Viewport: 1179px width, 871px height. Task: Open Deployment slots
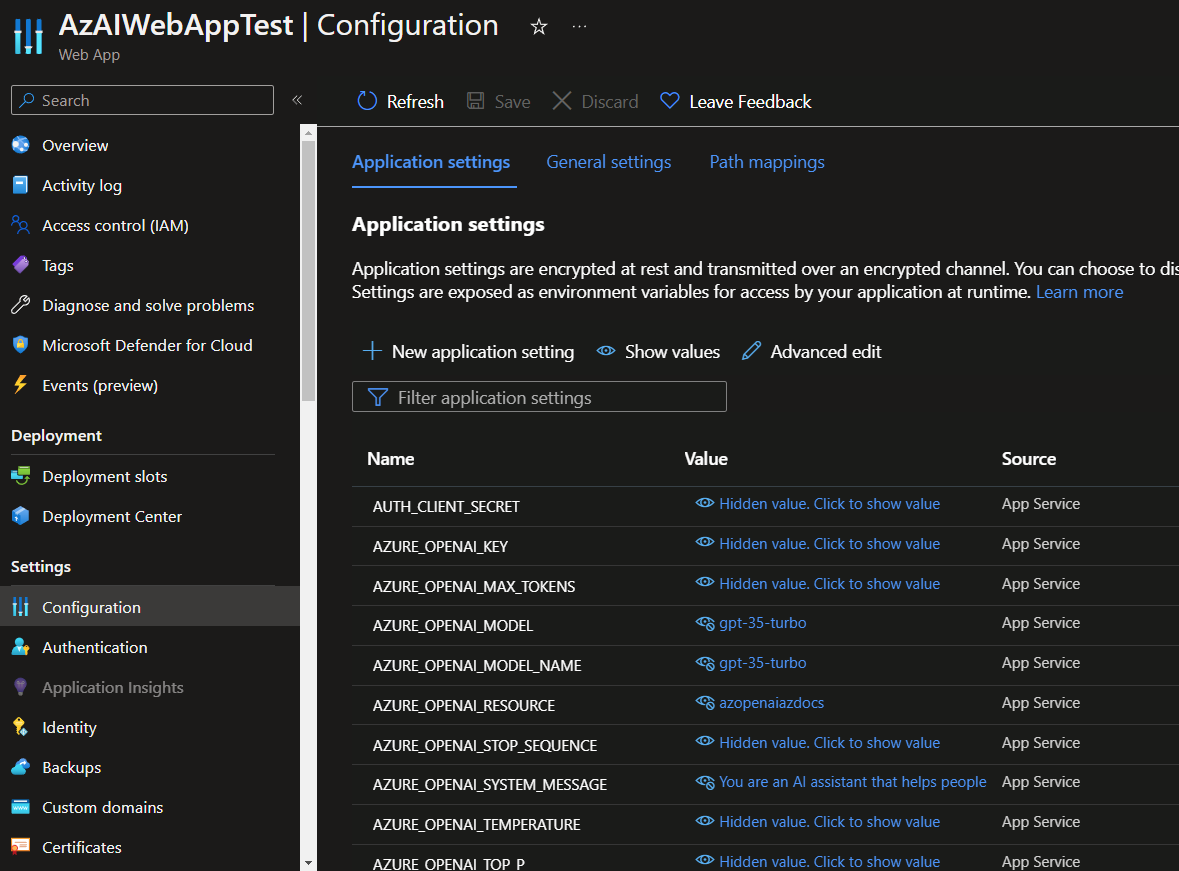tap(105, 476)
